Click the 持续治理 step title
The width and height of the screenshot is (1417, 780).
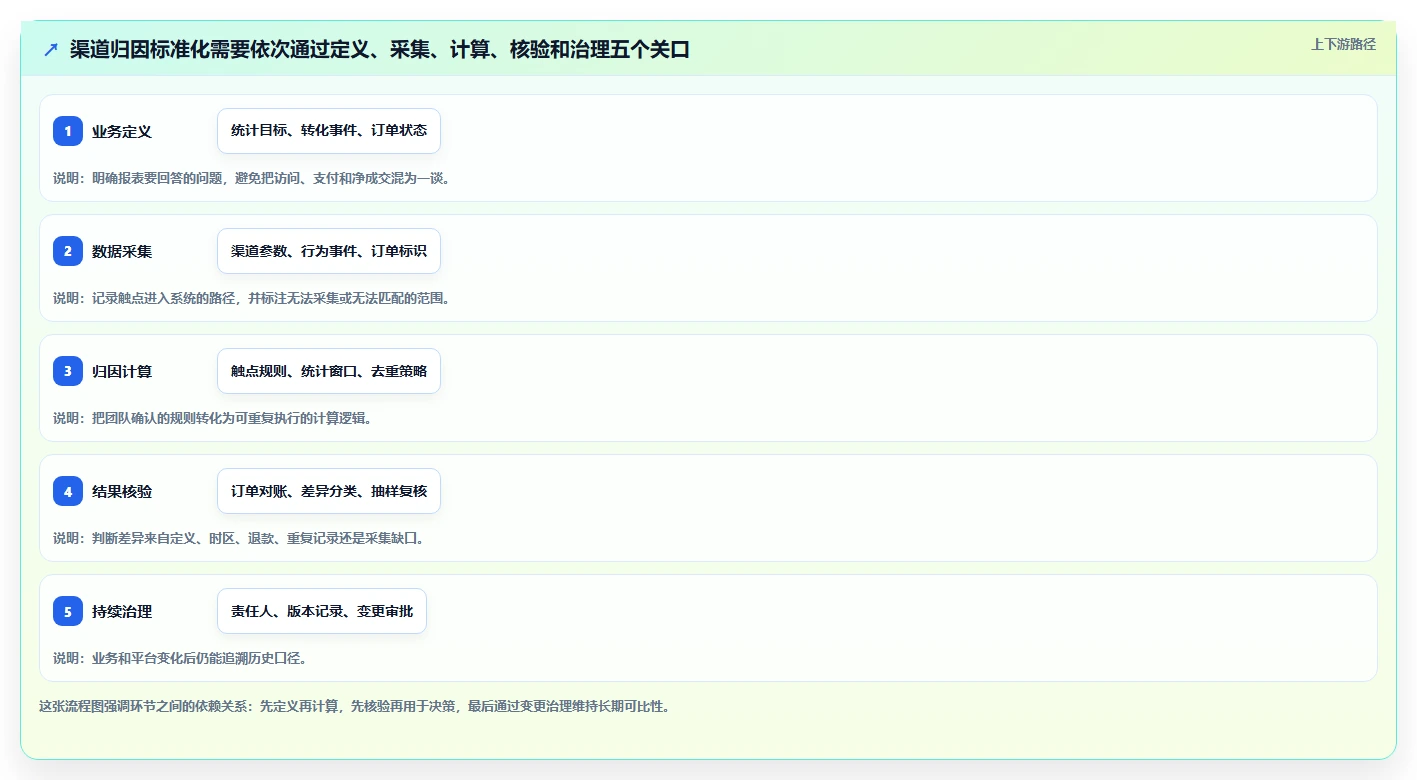pos(122,611)
